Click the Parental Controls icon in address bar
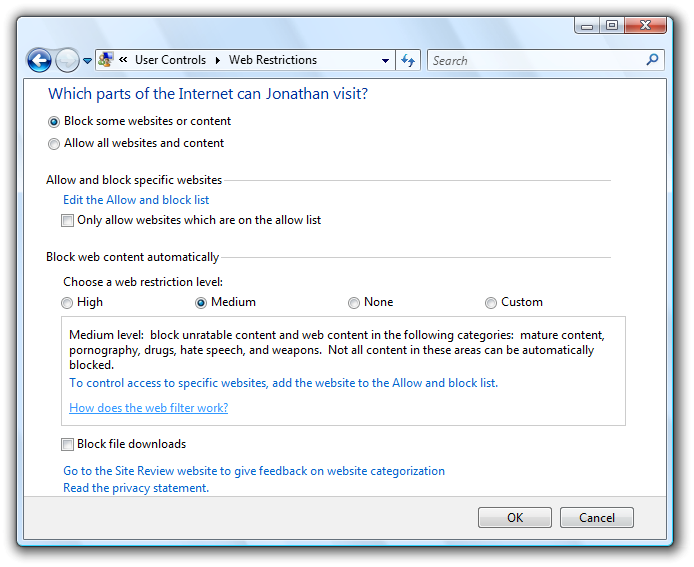The width and height of the screenshot is (694, 567). [x=106, y=60]
